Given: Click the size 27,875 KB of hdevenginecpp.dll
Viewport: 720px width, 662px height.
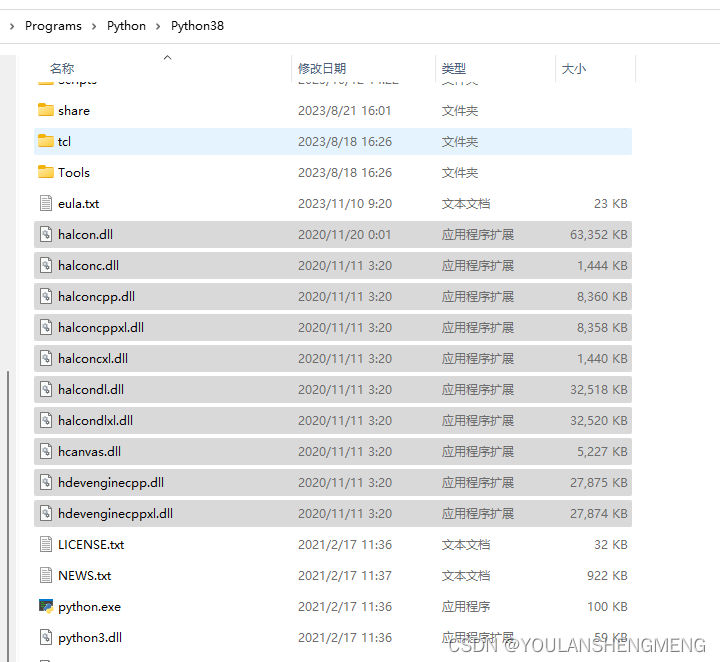Looking at the screenshot, I should [599, 482].
